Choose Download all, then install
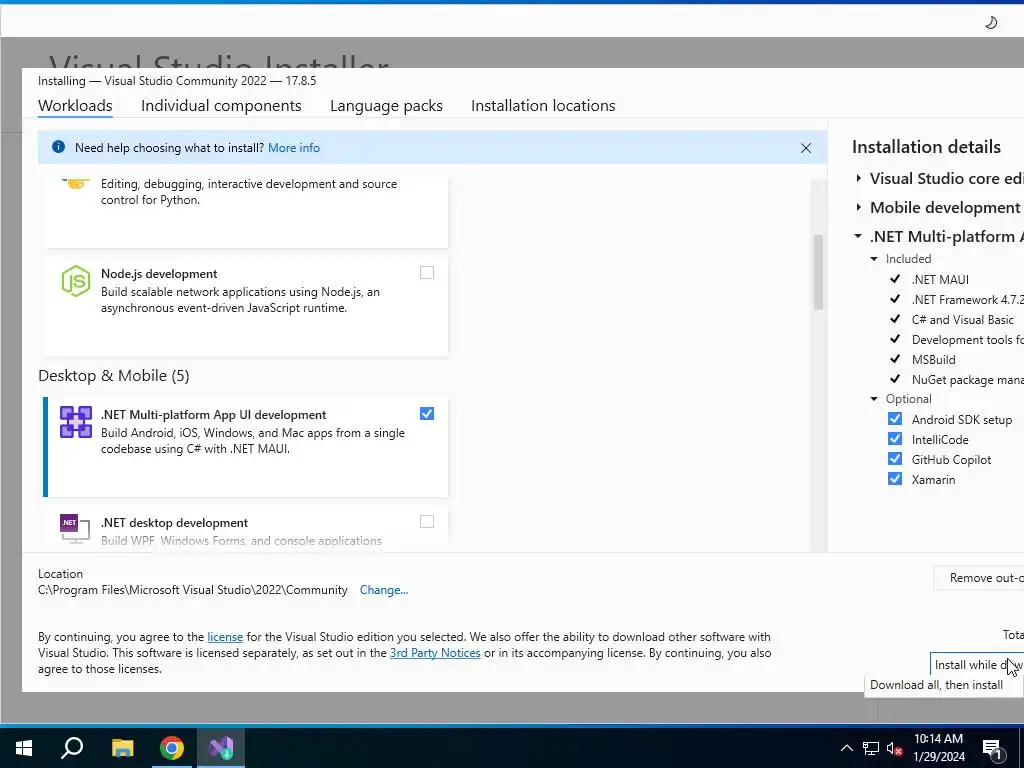 [936, 685]
